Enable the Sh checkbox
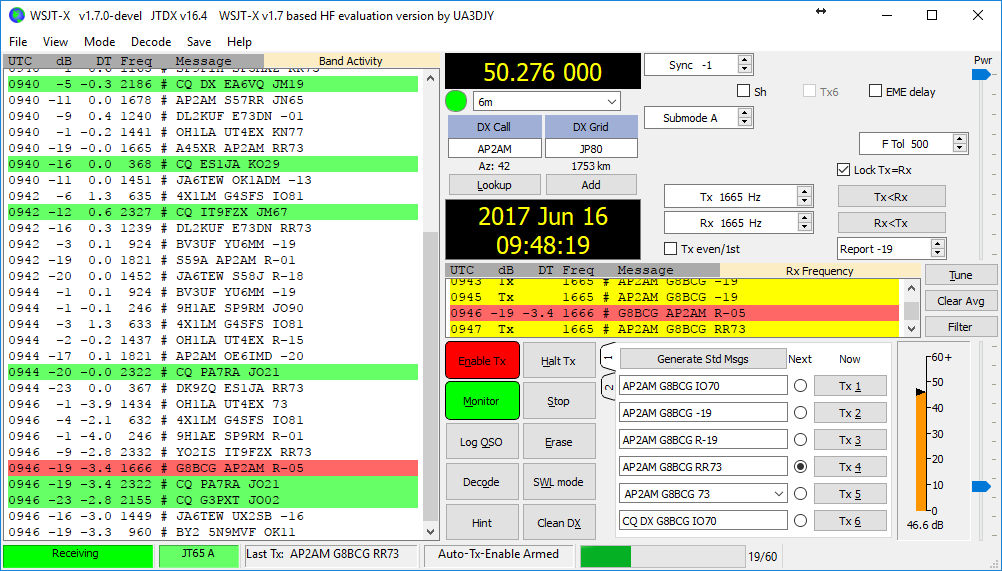Screen dimensions: 1002x571 [x=743, y=91]
